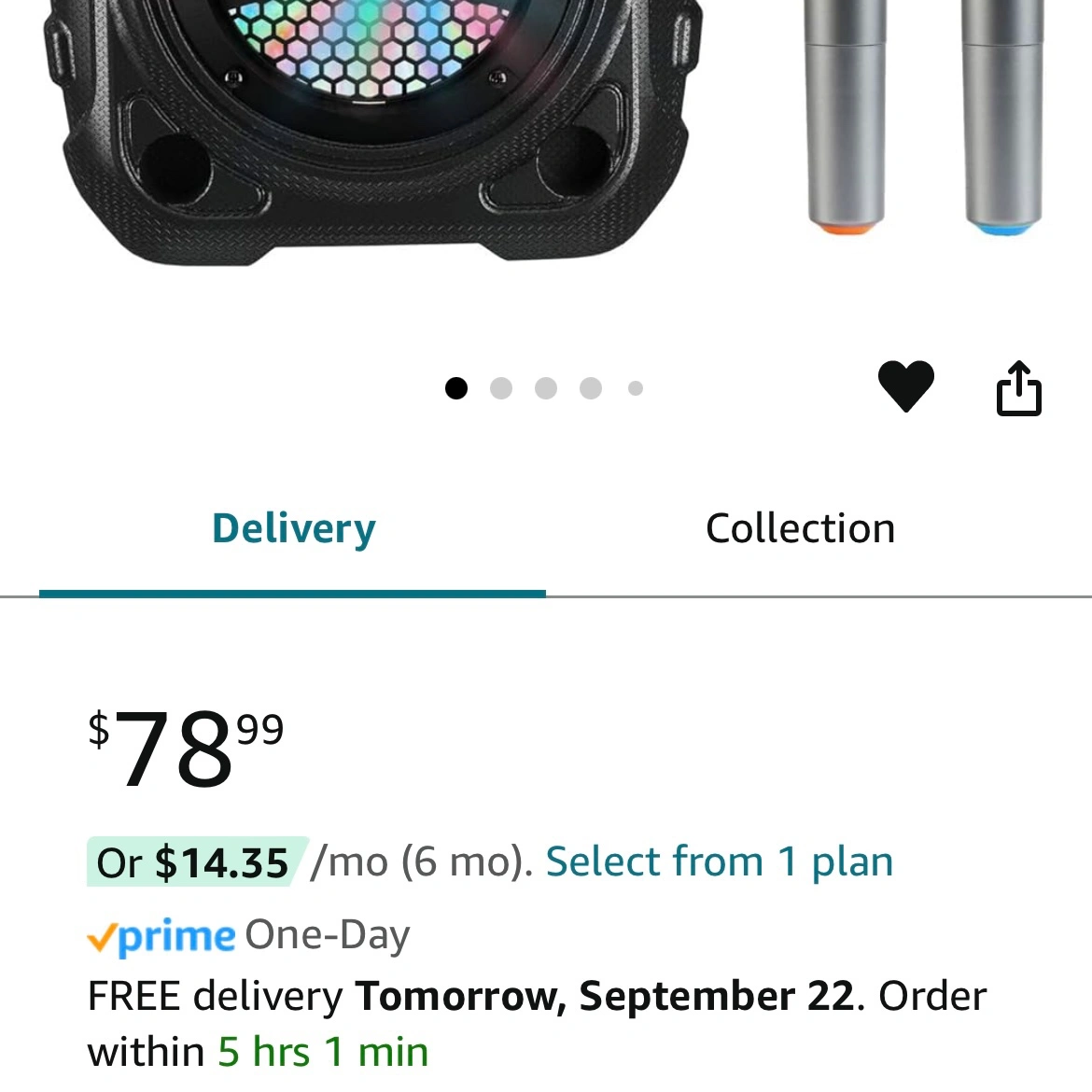
Task: Tap the orange-tipped microphone image
Action: point(845,117)
